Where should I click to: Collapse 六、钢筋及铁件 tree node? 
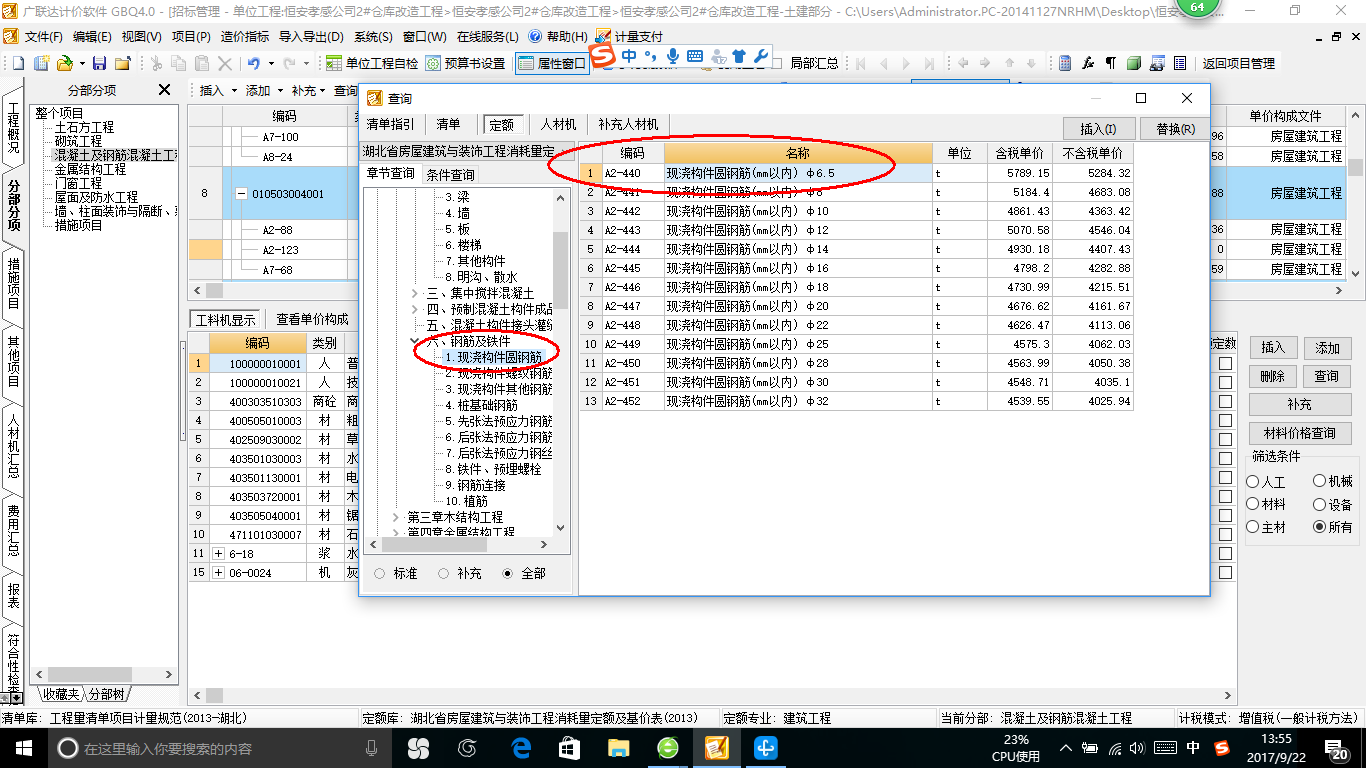(x=416, y=341)
